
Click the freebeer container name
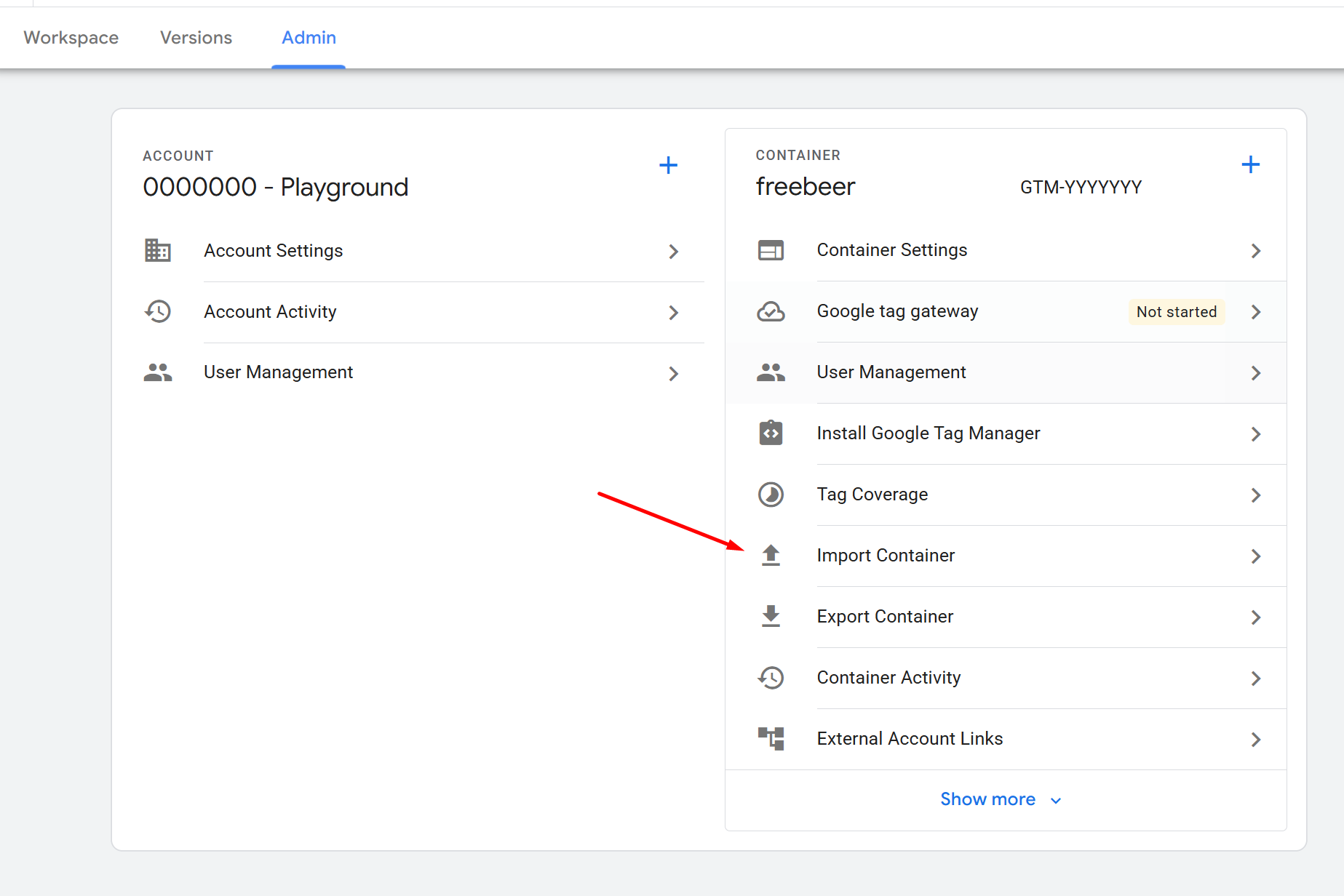pyautogui.click(x=806, y=187)
